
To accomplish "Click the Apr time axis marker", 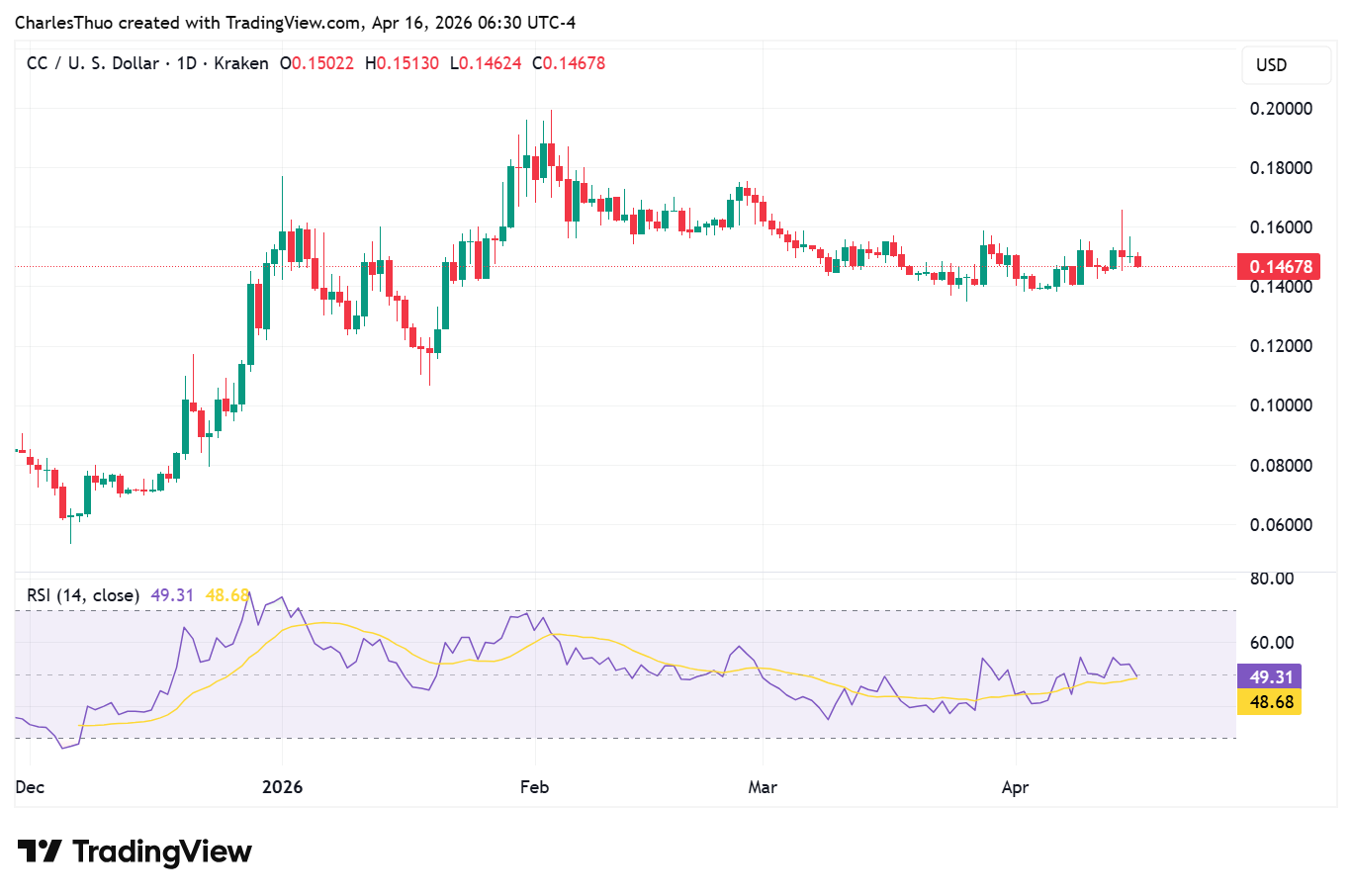I will 1015,788.
